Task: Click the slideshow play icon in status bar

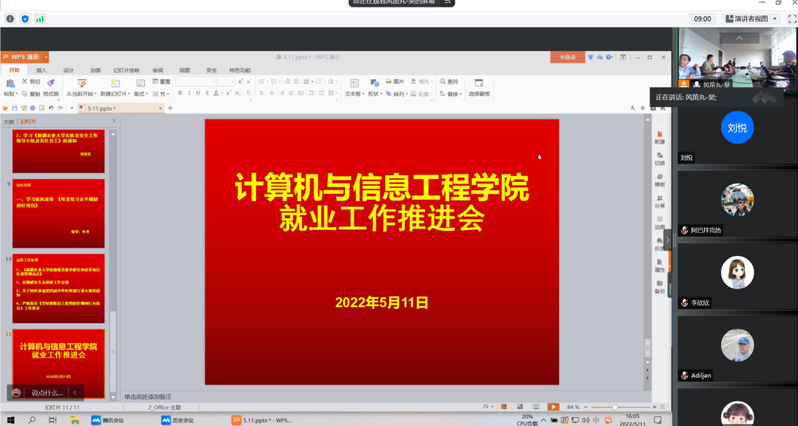Action: (x=553, y=407)
